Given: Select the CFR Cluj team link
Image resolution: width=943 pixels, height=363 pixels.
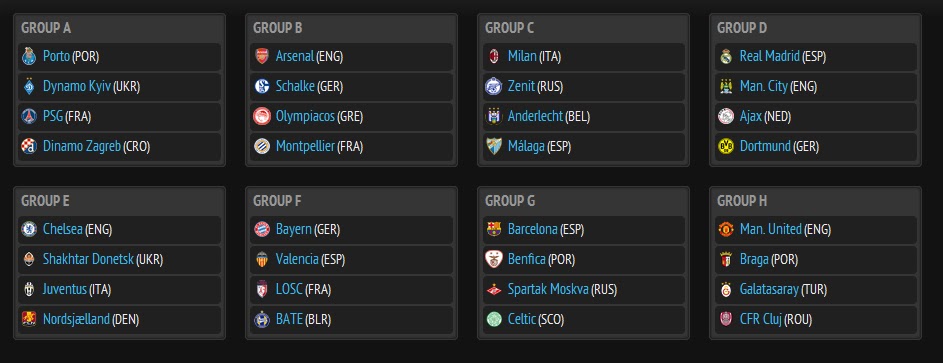Looking at the screenshot, I should [761, 319].
